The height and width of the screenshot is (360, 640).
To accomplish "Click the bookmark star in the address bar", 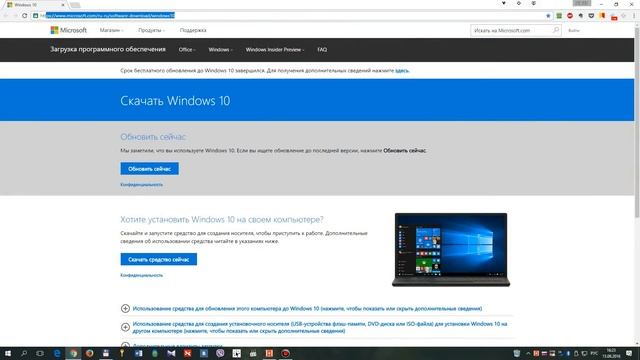I will click(548, 16).
